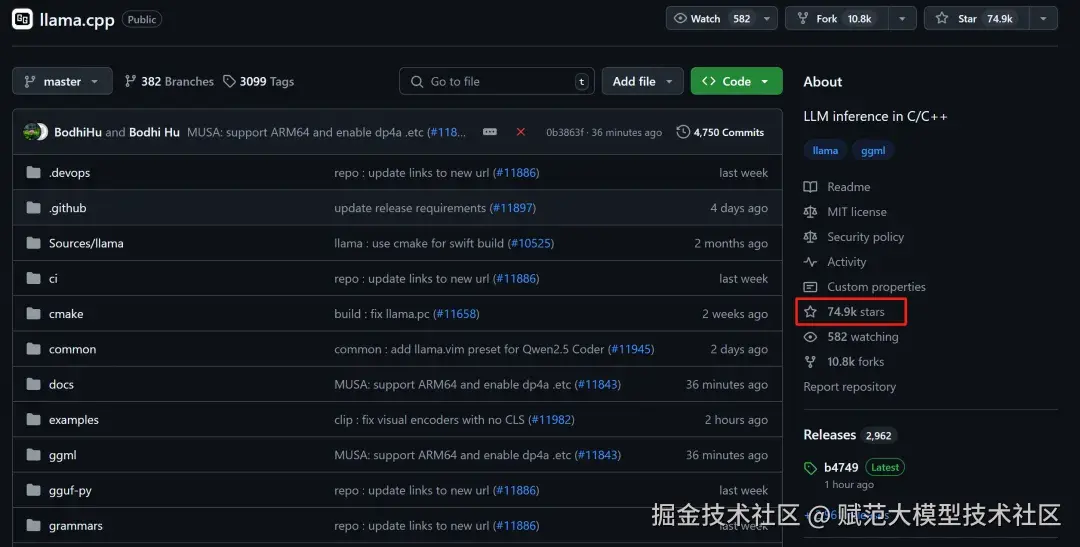Click the tag icon beside b4749
This screenshot has height=547, width=1080.
tap(811, 468)
